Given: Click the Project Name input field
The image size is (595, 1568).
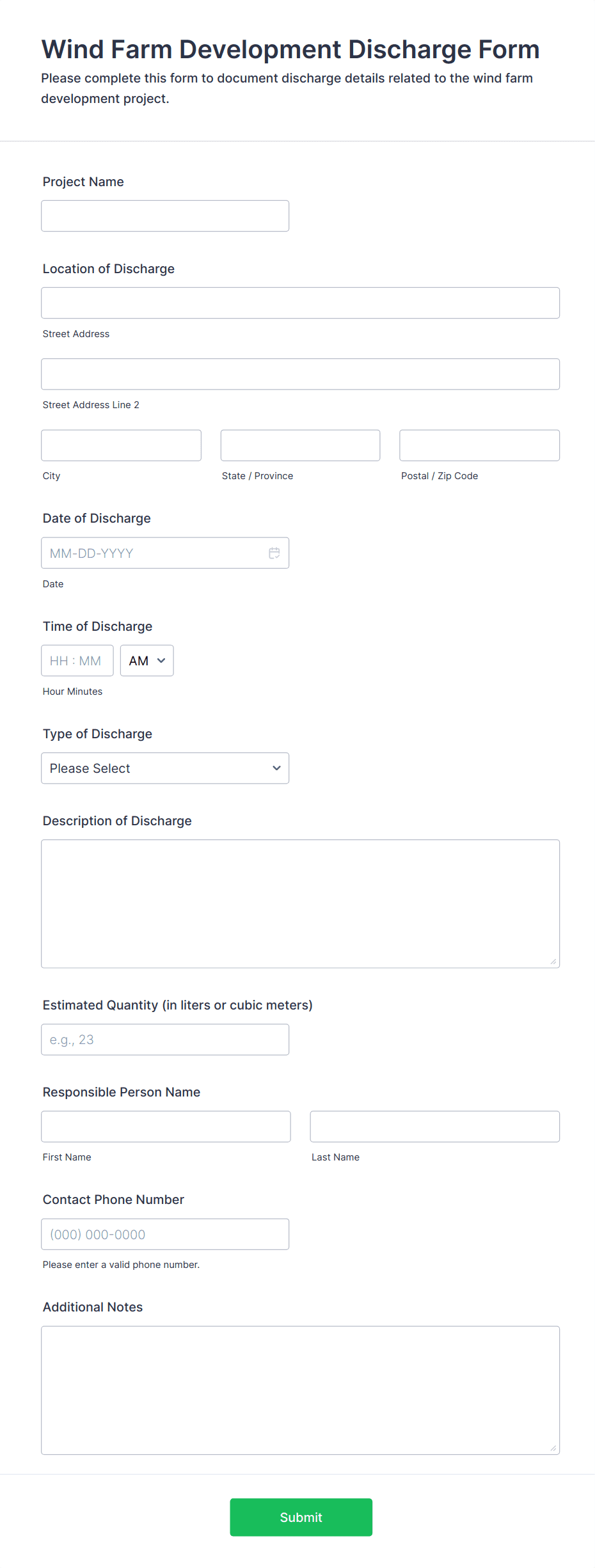Looking at the screenshot, I should (x=165, y=216).
